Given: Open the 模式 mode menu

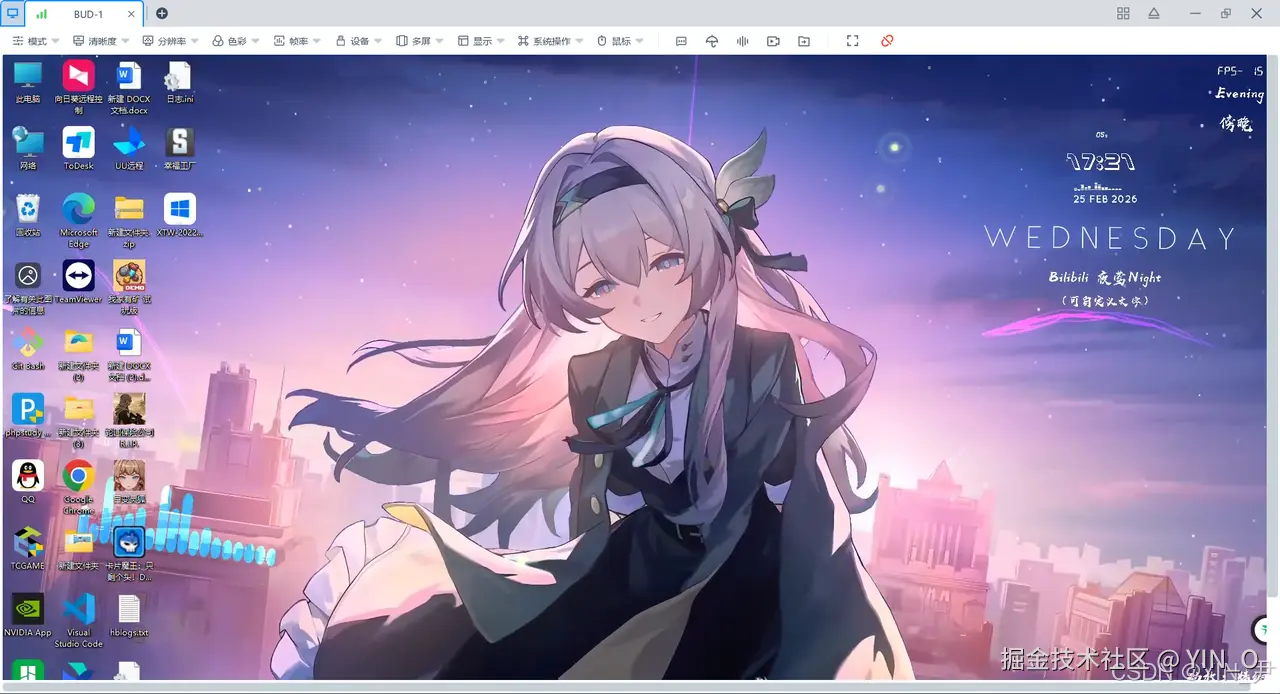Looking at the screenshot, I should coord(36,40).
